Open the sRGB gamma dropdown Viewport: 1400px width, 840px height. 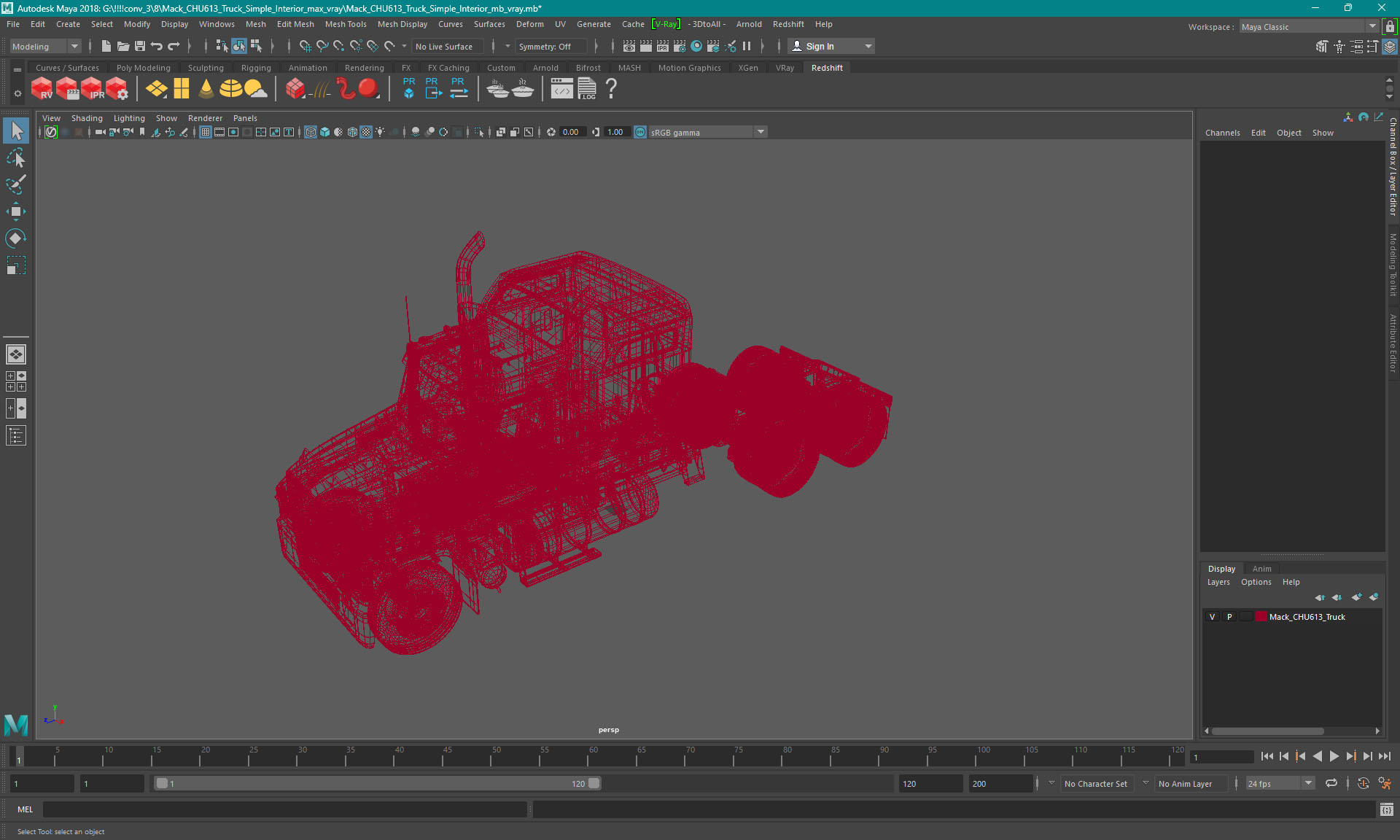pos(707,132)
